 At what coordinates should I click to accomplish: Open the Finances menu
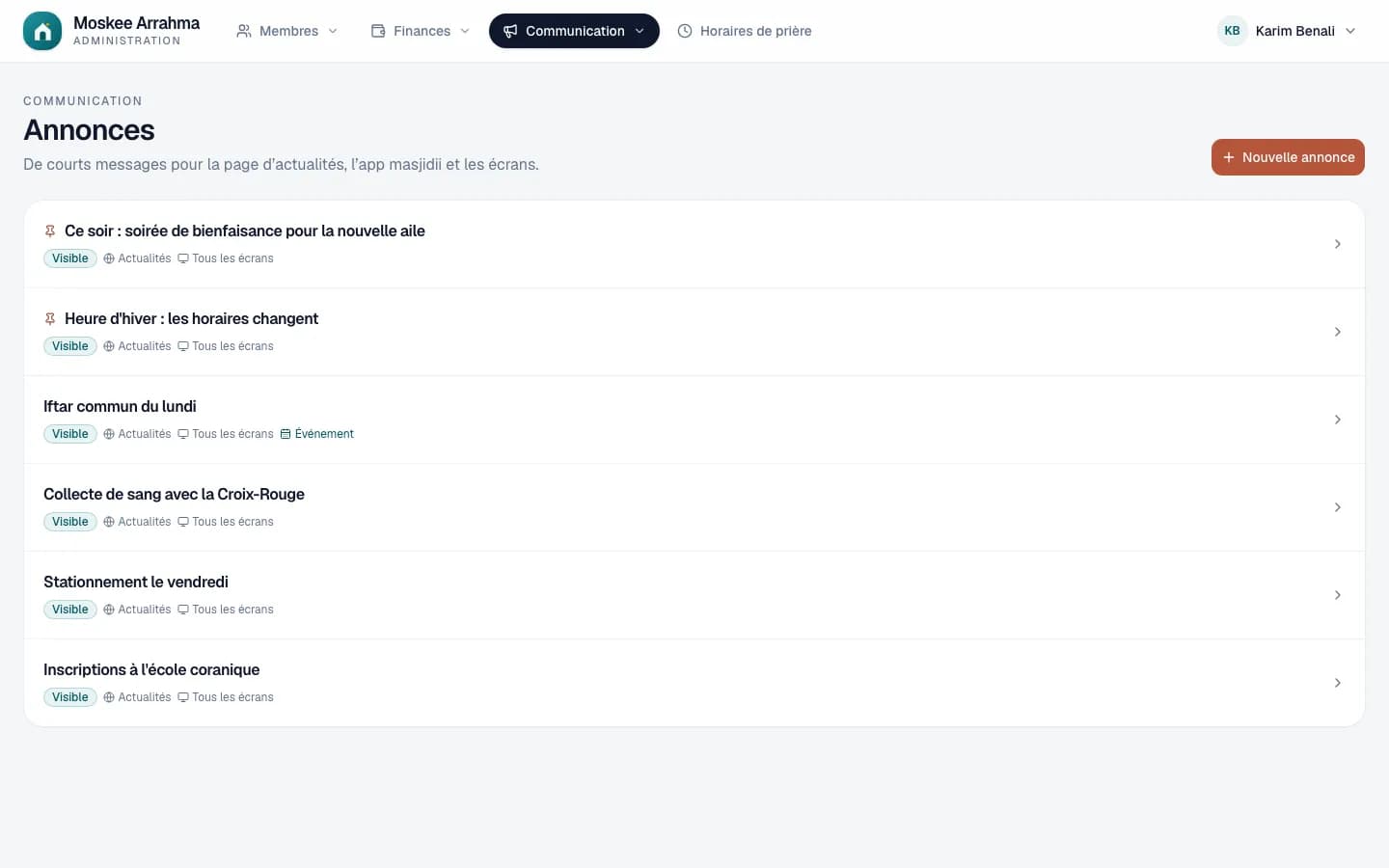tap(421, 31)
